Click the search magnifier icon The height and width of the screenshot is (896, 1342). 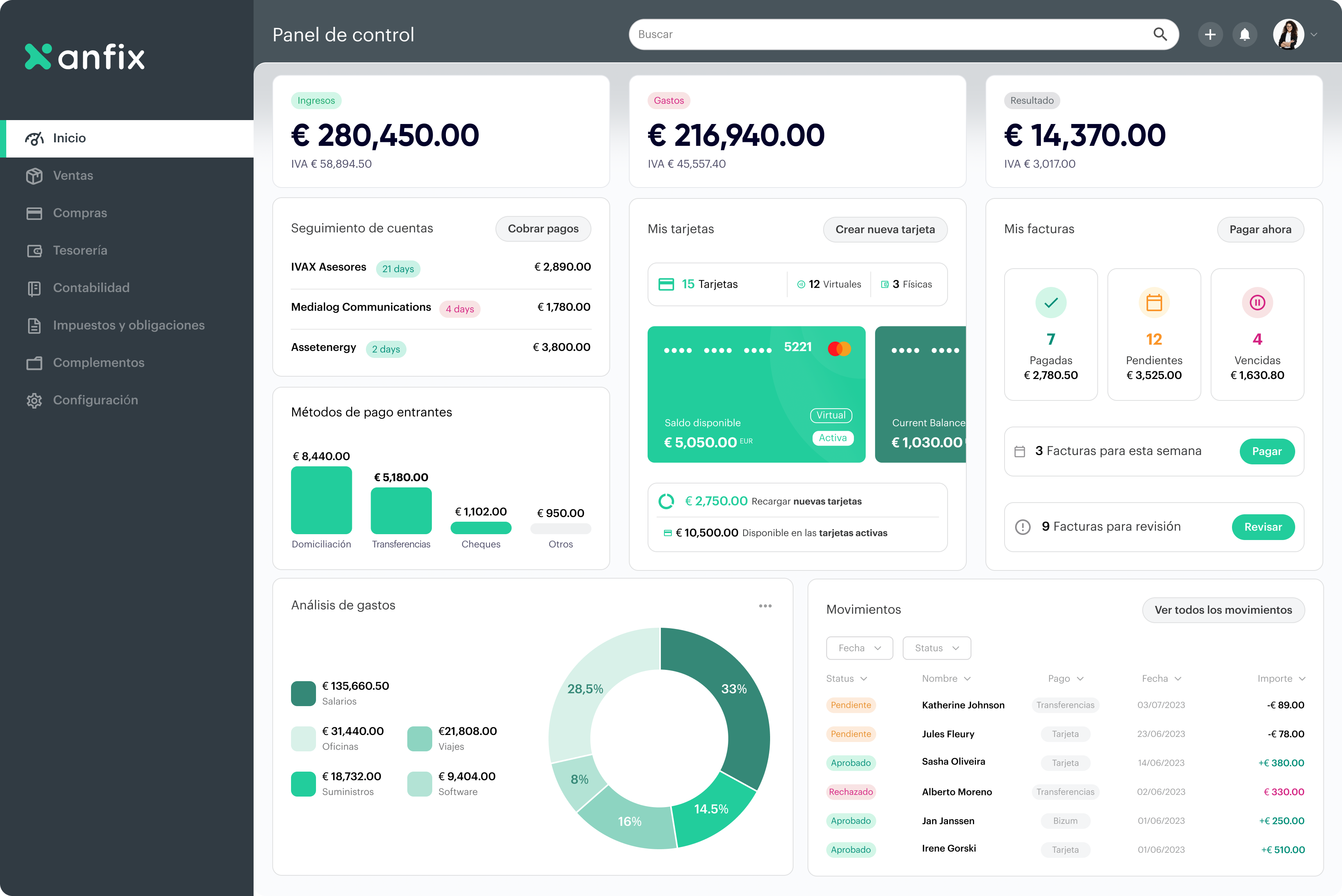pos(1159,34)
